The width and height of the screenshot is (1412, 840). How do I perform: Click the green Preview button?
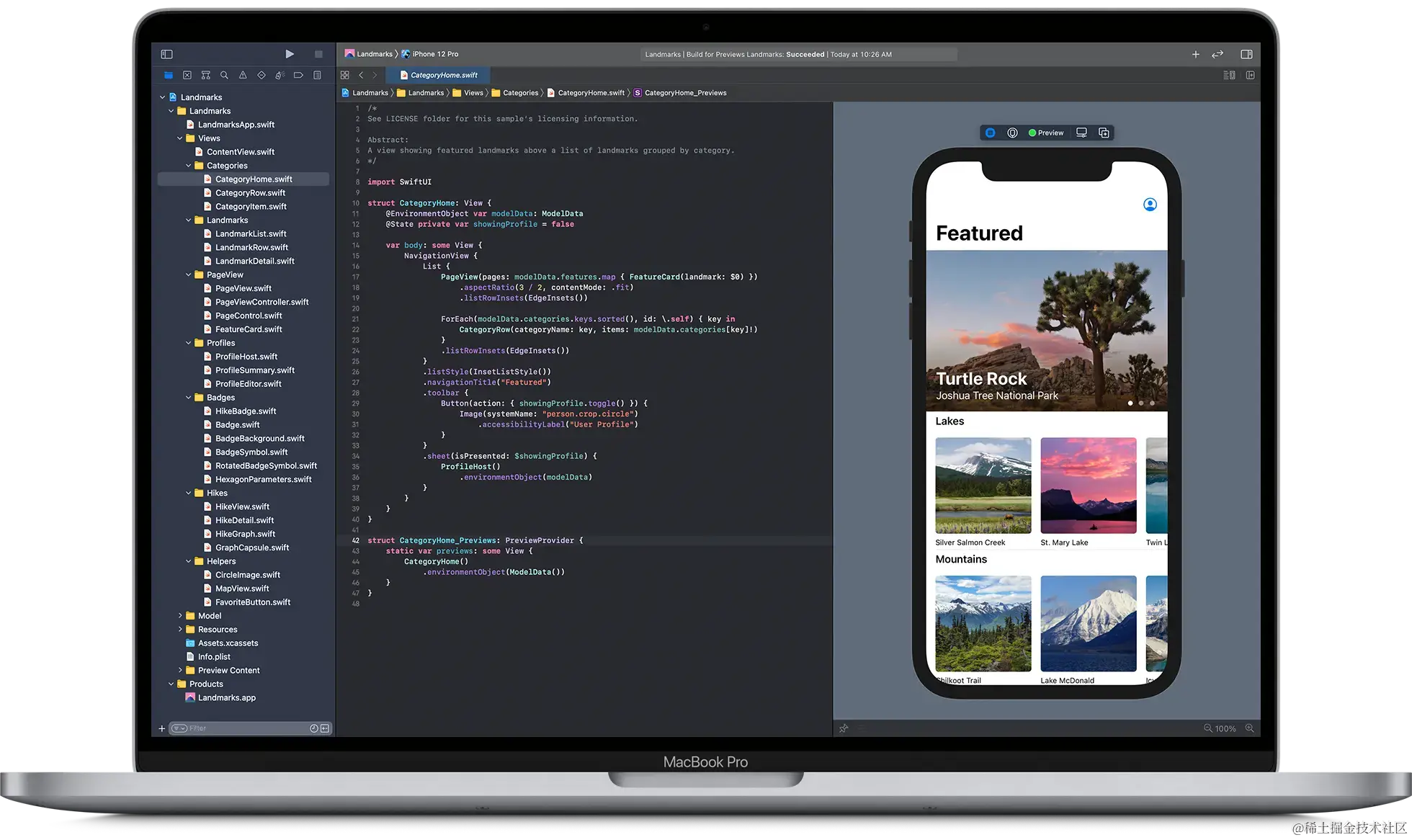point(1046,133)
